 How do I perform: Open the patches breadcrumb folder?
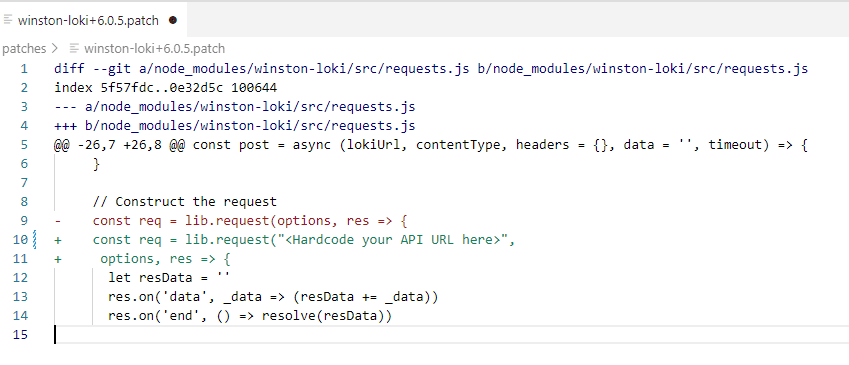coord(24,49)
